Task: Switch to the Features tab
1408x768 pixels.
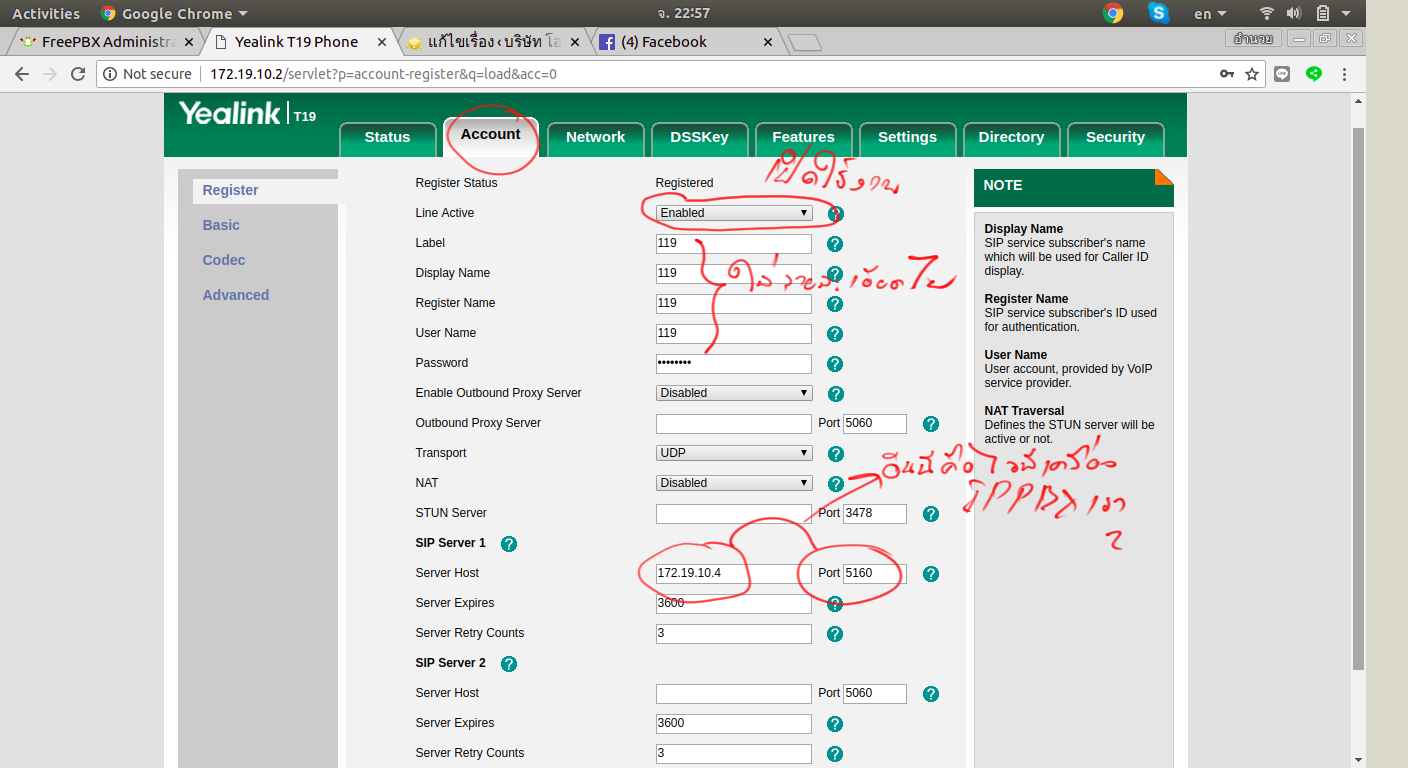Action: pos(803,138)
